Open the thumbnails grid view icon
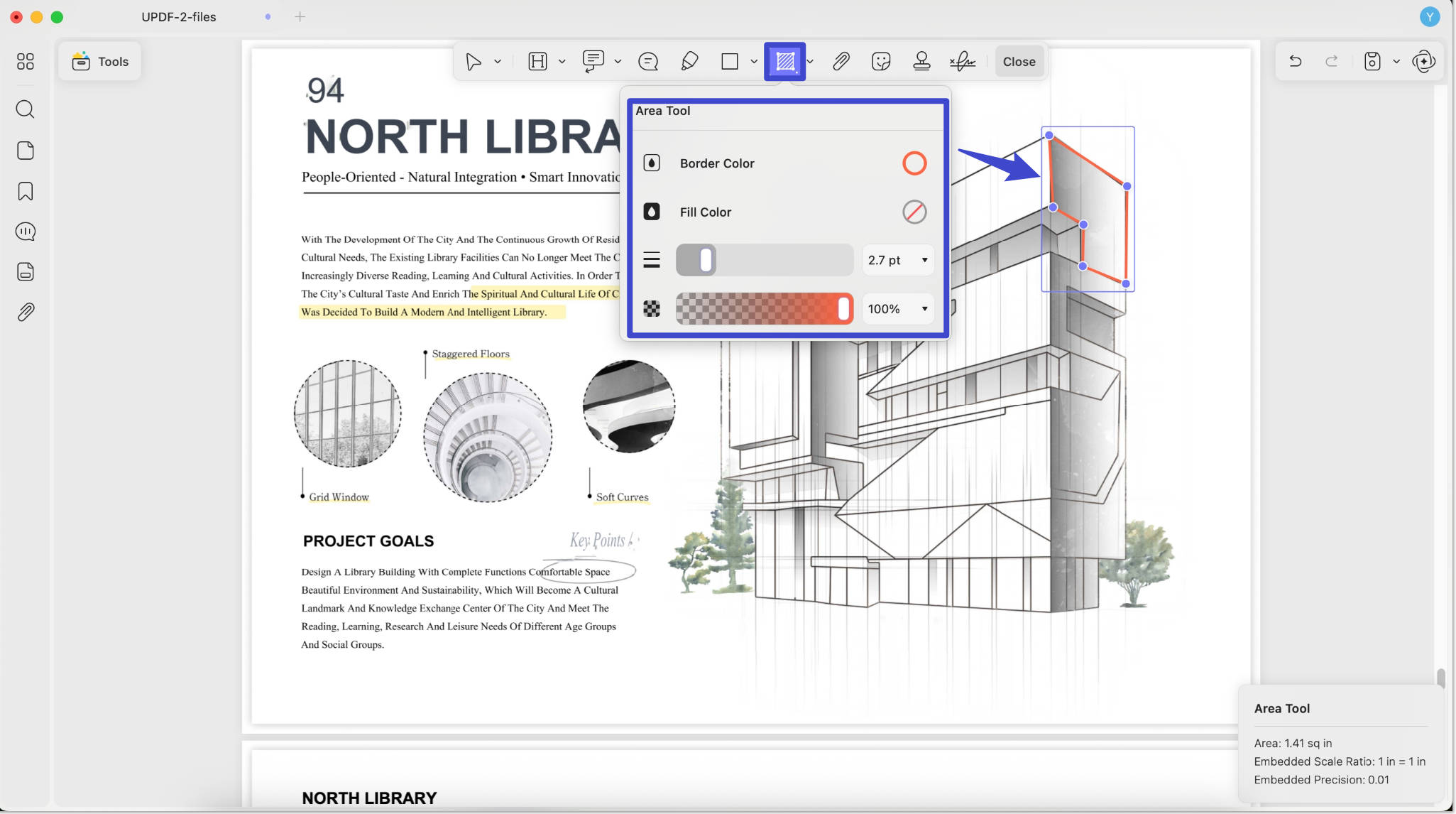Screen dimensions: 1456x814 click(x=25, y=62)
